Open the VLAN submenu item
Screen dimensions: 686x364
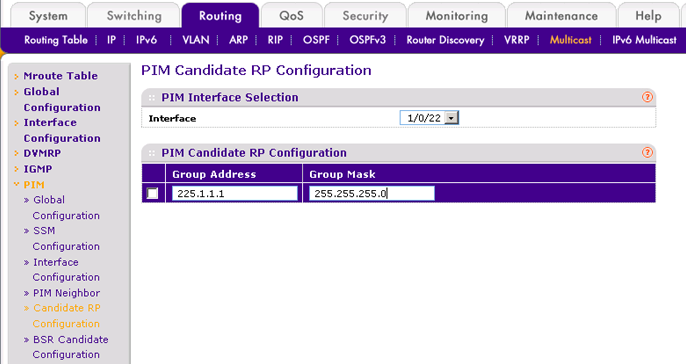coord(196,40)
